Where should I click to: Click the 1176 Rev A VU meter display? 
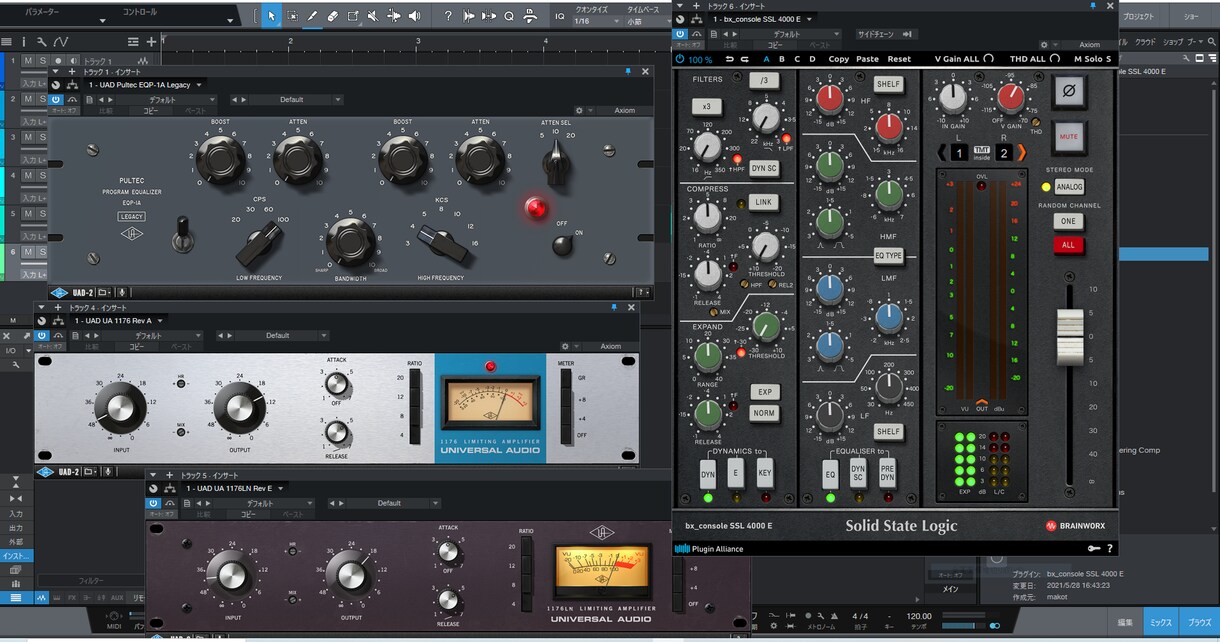490,403
